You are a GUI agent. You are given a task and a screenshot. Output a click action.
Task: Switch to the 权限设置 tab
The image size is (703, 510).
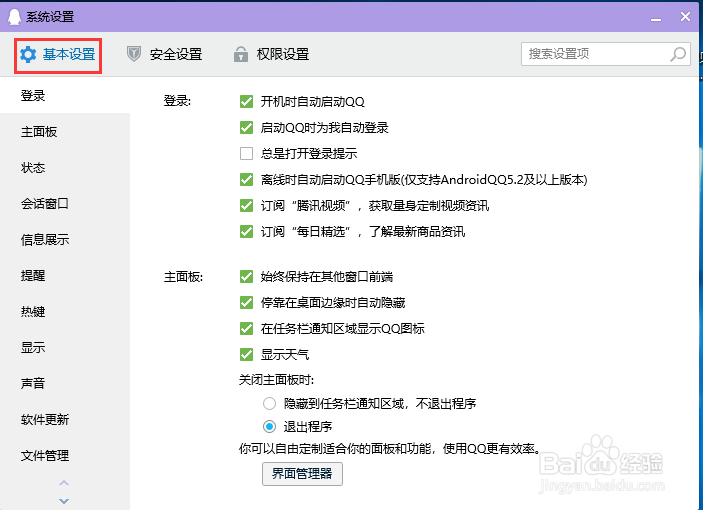click(271, 55)
